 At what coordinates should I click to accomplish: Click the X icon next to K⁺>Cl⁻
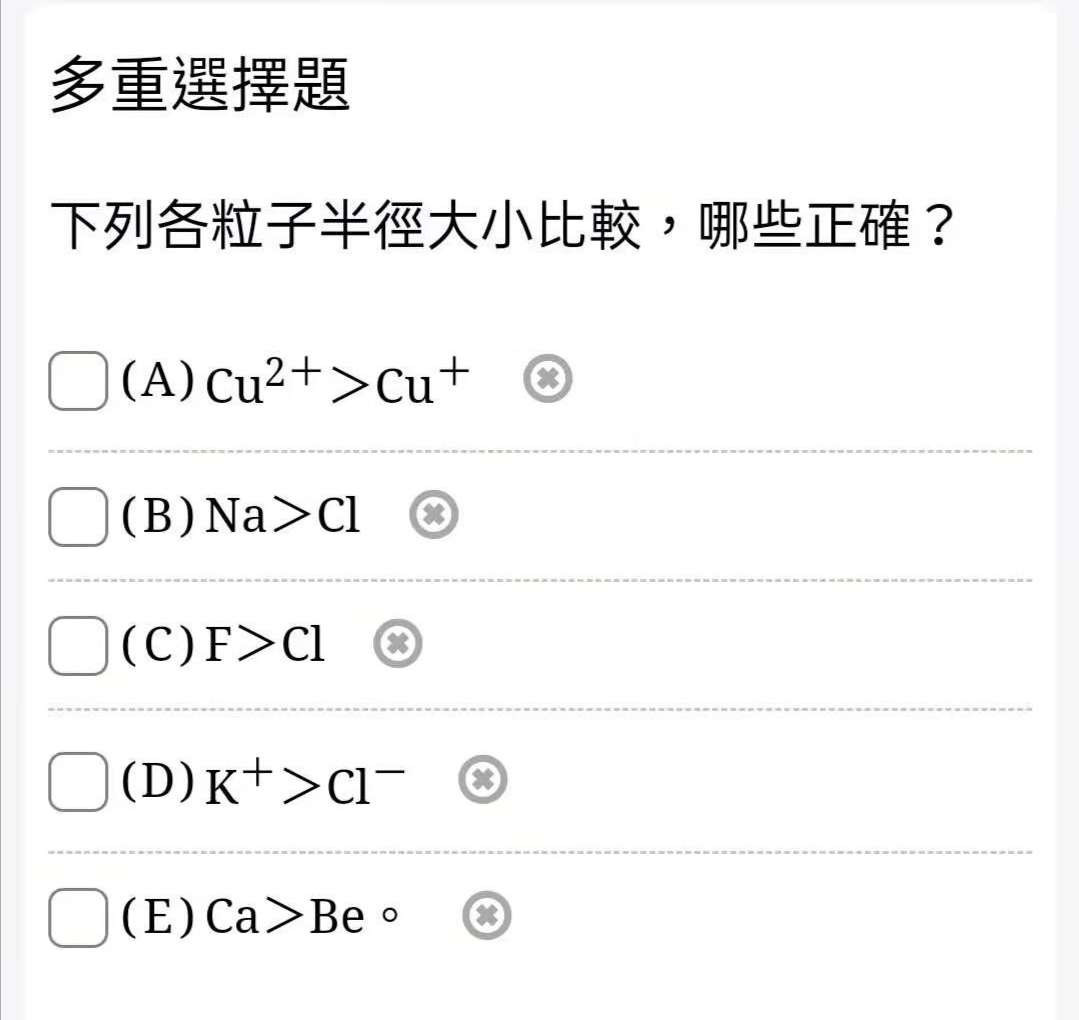[482, 779]
